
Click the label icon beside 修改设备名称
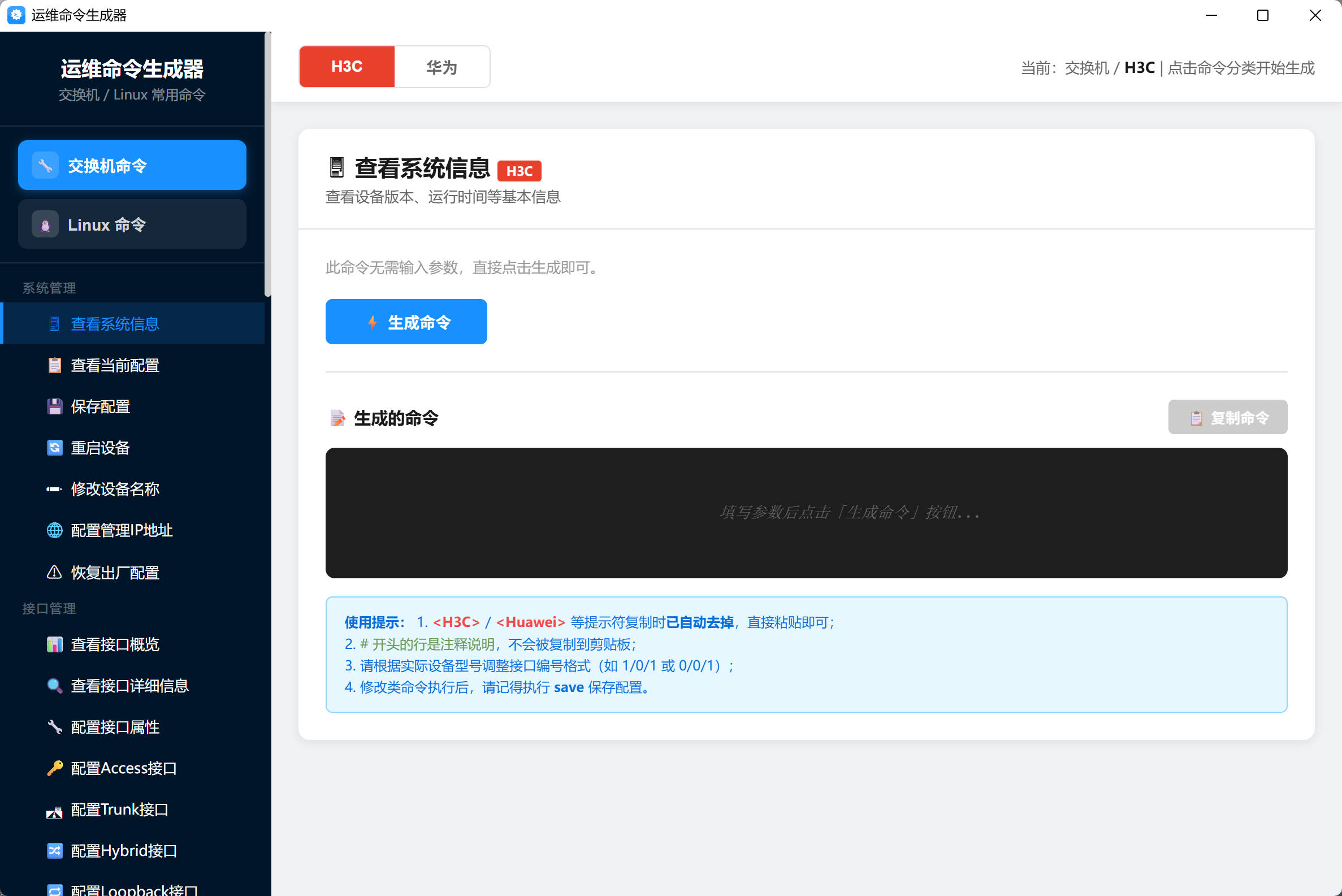(54, 489)
